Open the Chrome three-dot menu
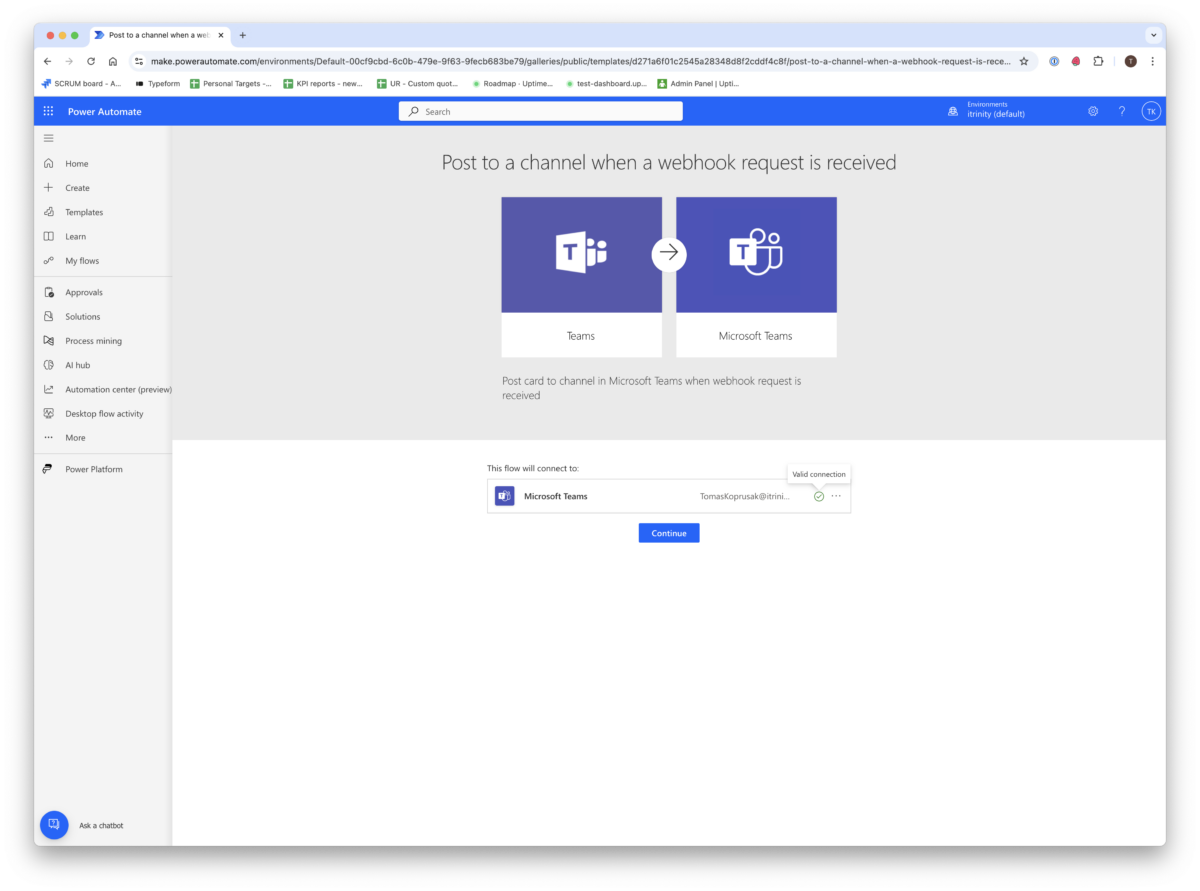The image size is (1200, 891). (x=1153, y=61)
